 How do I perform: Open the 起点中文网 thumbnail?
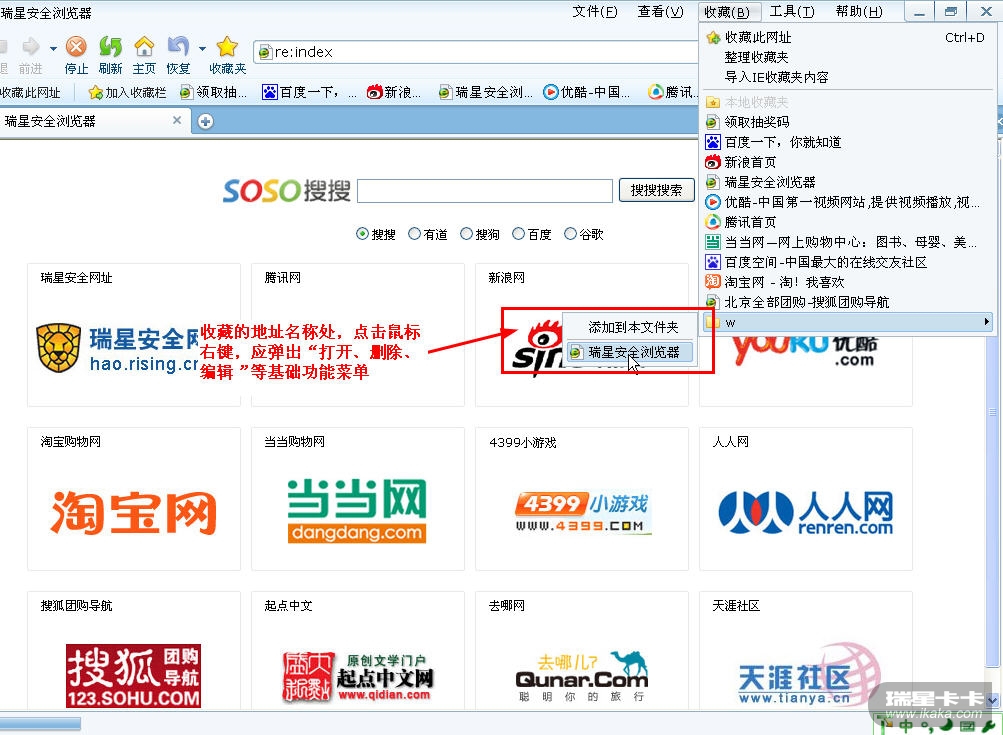pos(358,651)
